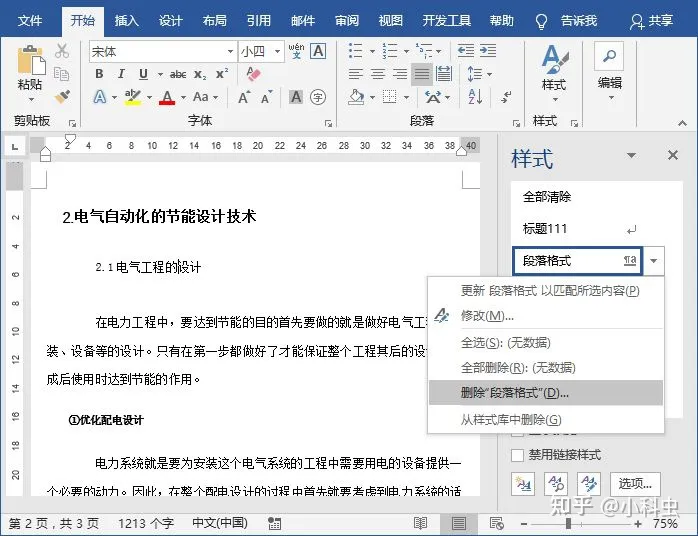
Task: Toggle Bold formatting
Action: coord(99,74)
